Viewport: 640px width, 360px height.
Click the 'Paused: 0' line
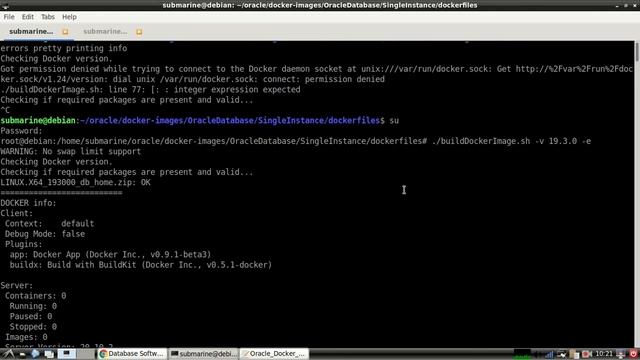click(31, 316)
